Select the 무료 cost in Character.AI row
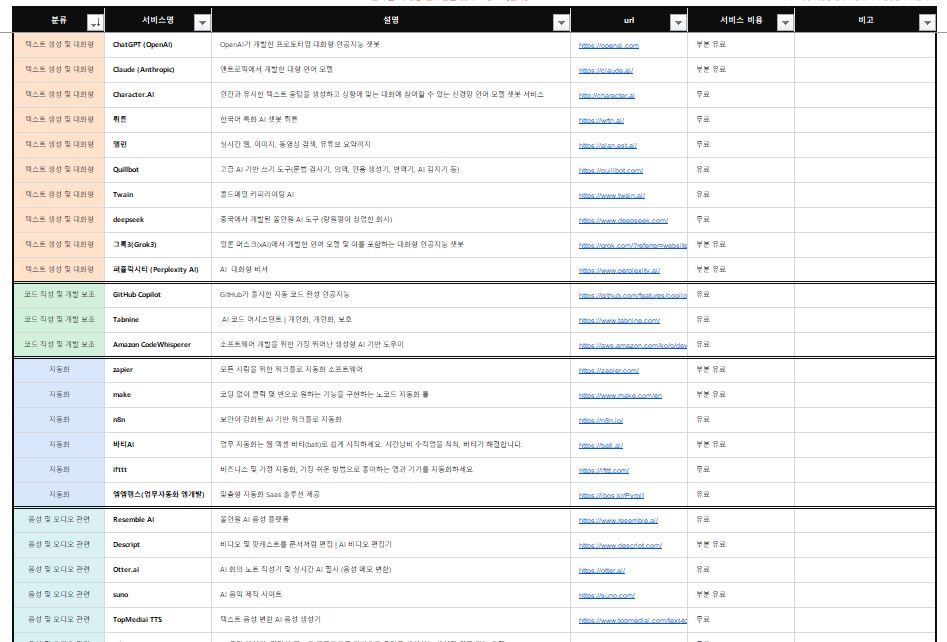This screenshot has height=642, width=947. (741, 95)
